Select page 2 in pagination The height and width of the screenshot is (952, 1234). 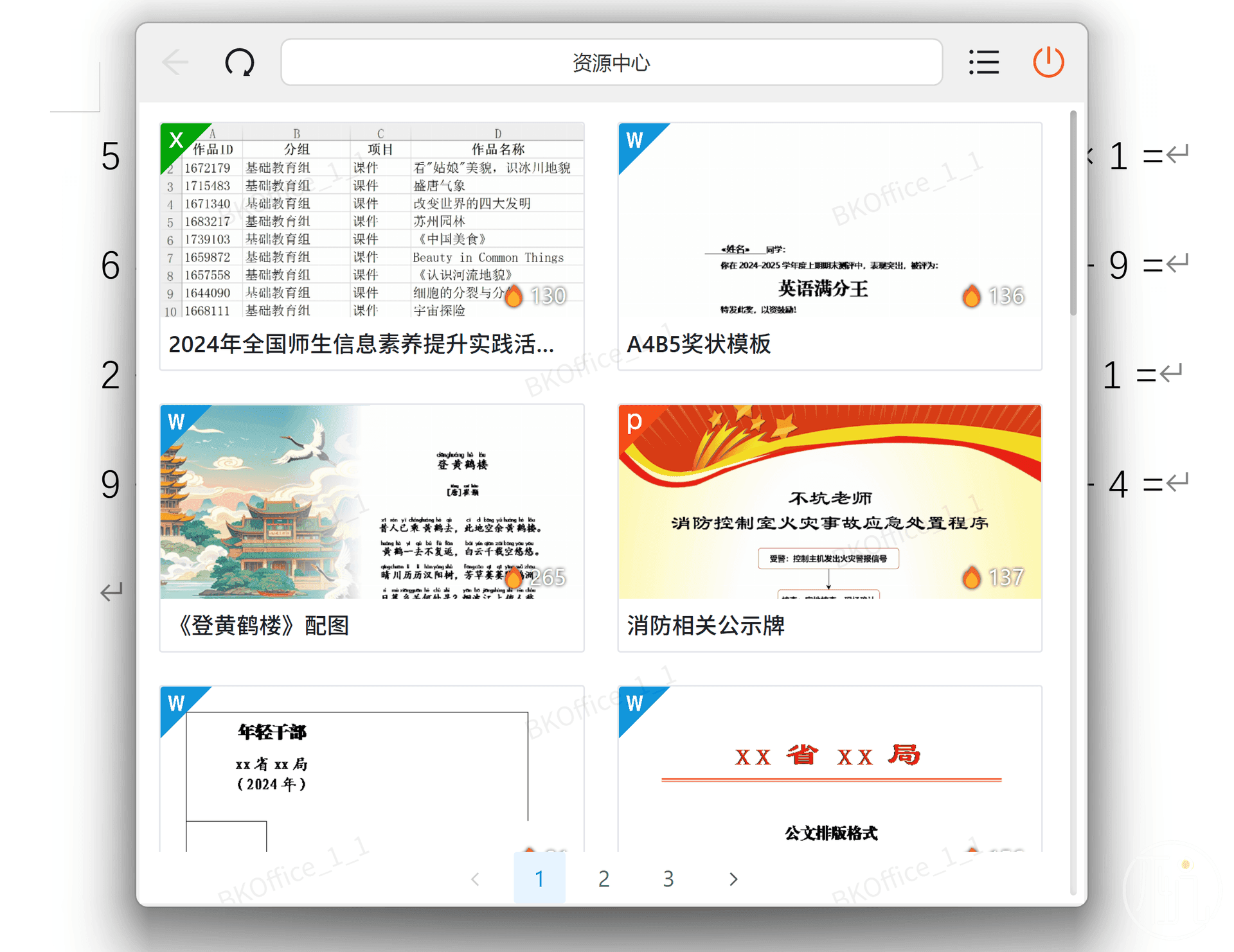pos(604,879)
